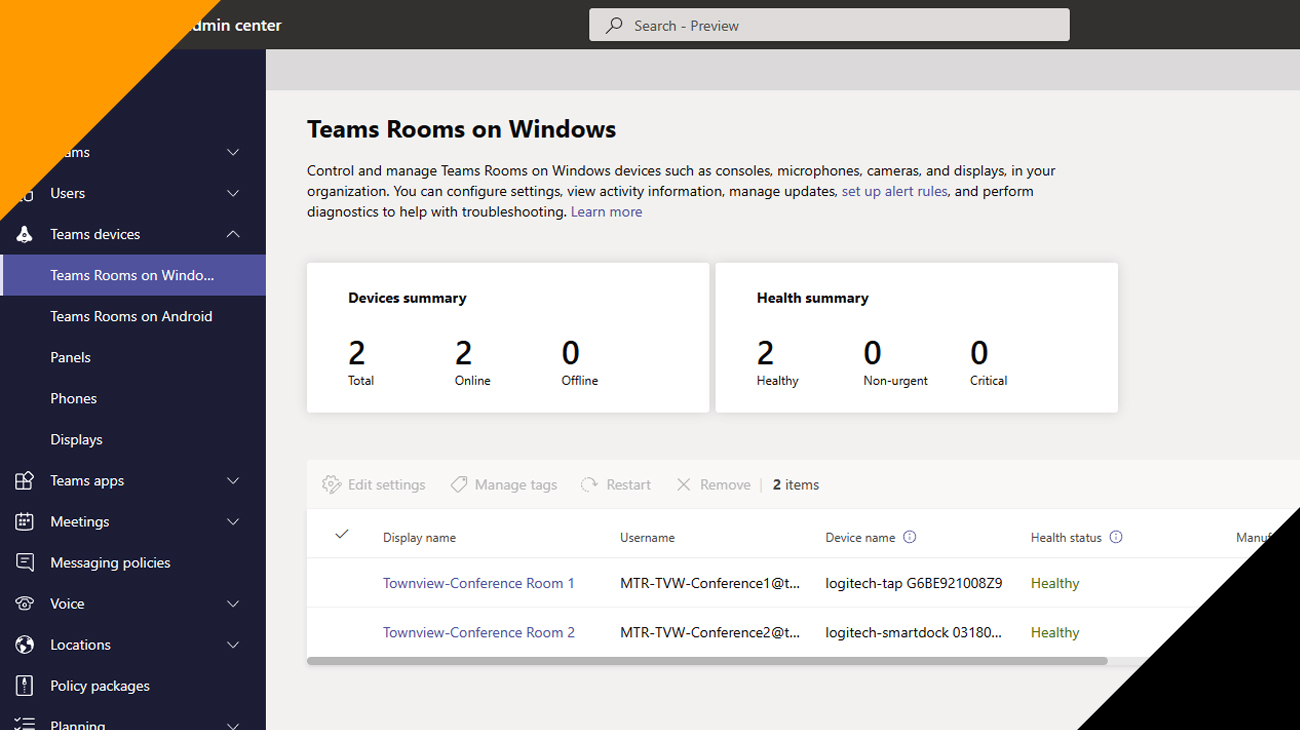Click the Remove button label
Screen dimensions: 1300x730
(x=725, y=485)
